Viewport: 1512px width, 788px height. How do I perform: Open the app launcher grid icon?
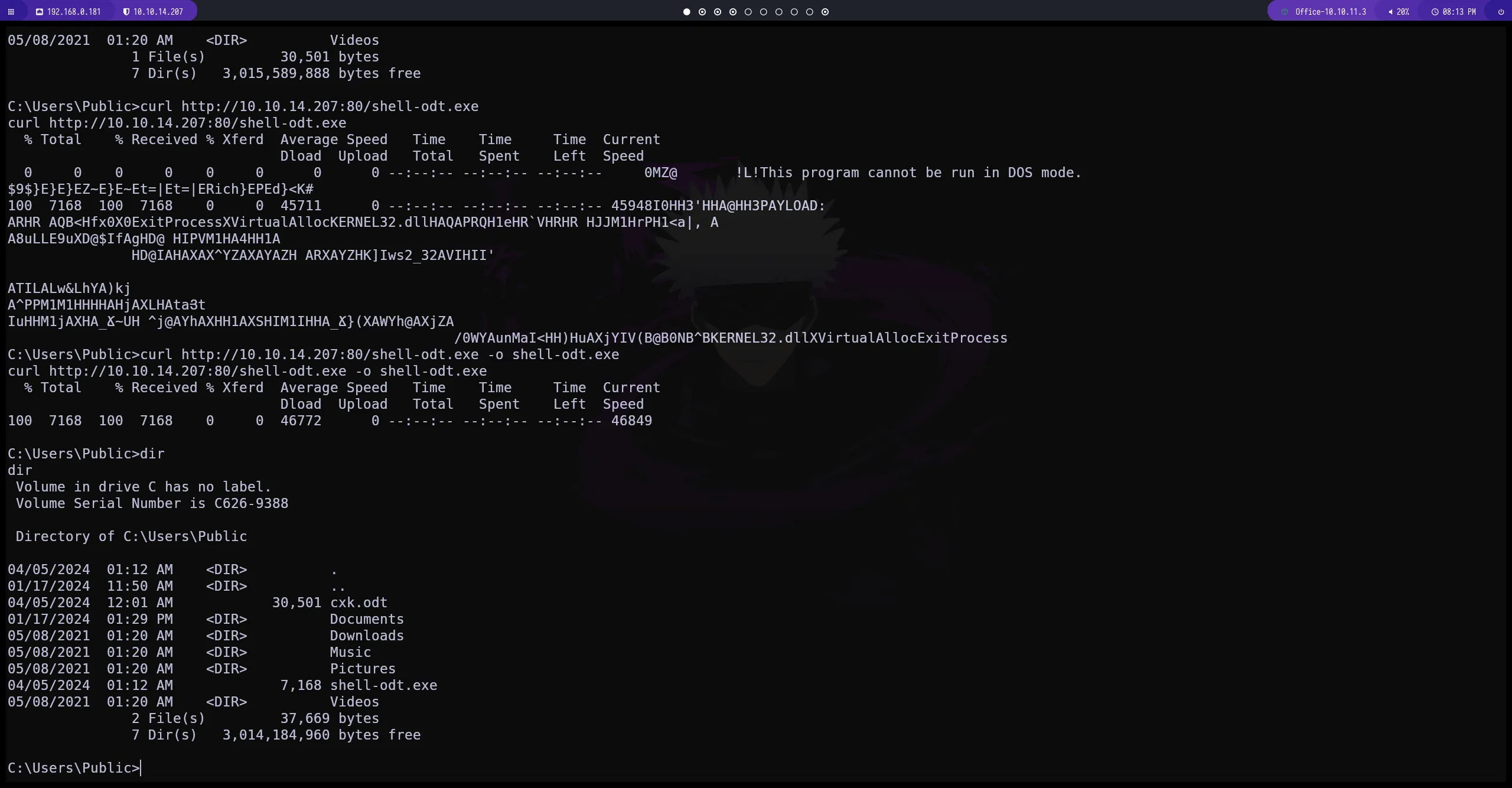pos(11,12)
